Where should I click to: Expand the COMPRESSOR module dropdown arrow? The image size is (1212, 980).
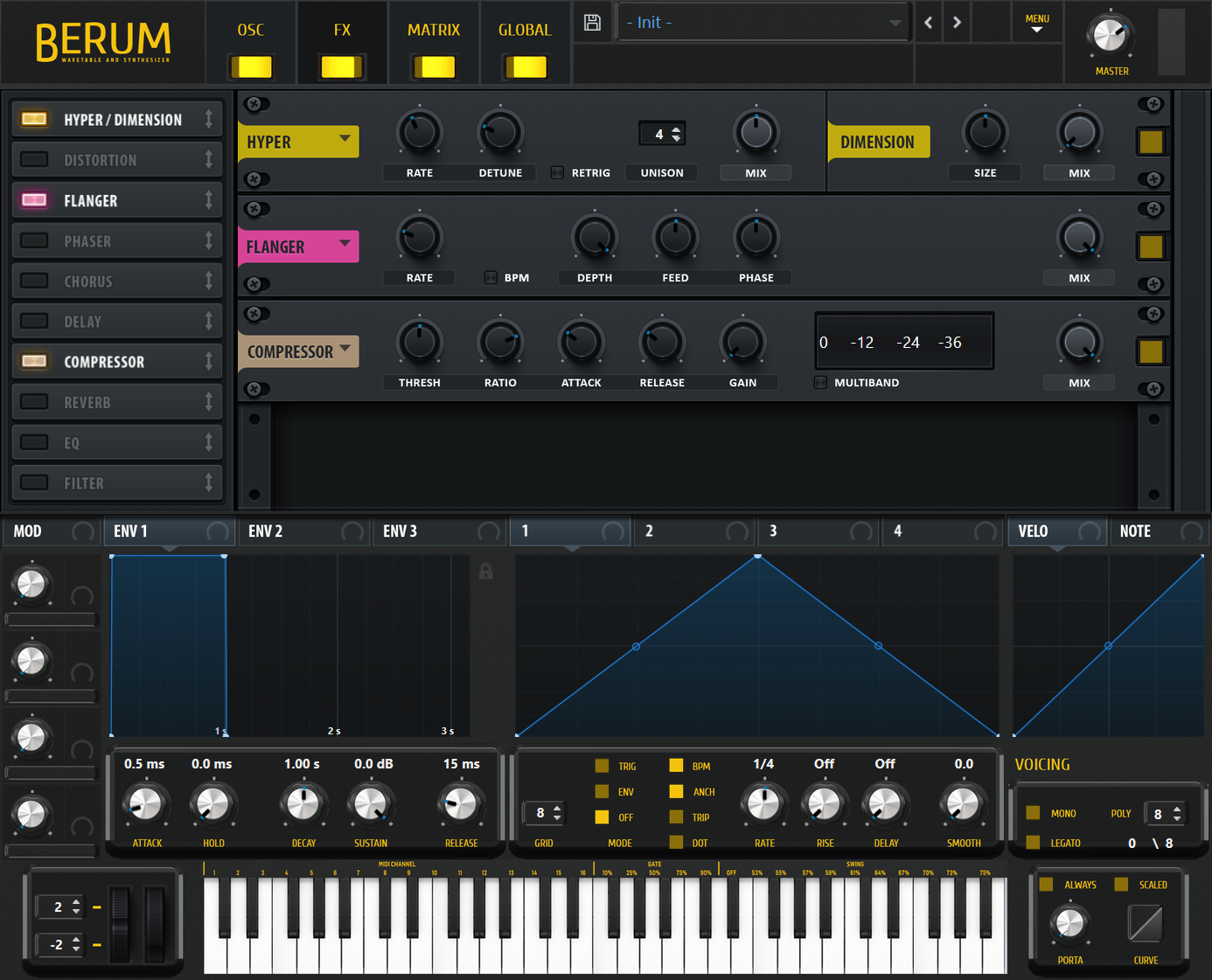click(x=345, y=348)
